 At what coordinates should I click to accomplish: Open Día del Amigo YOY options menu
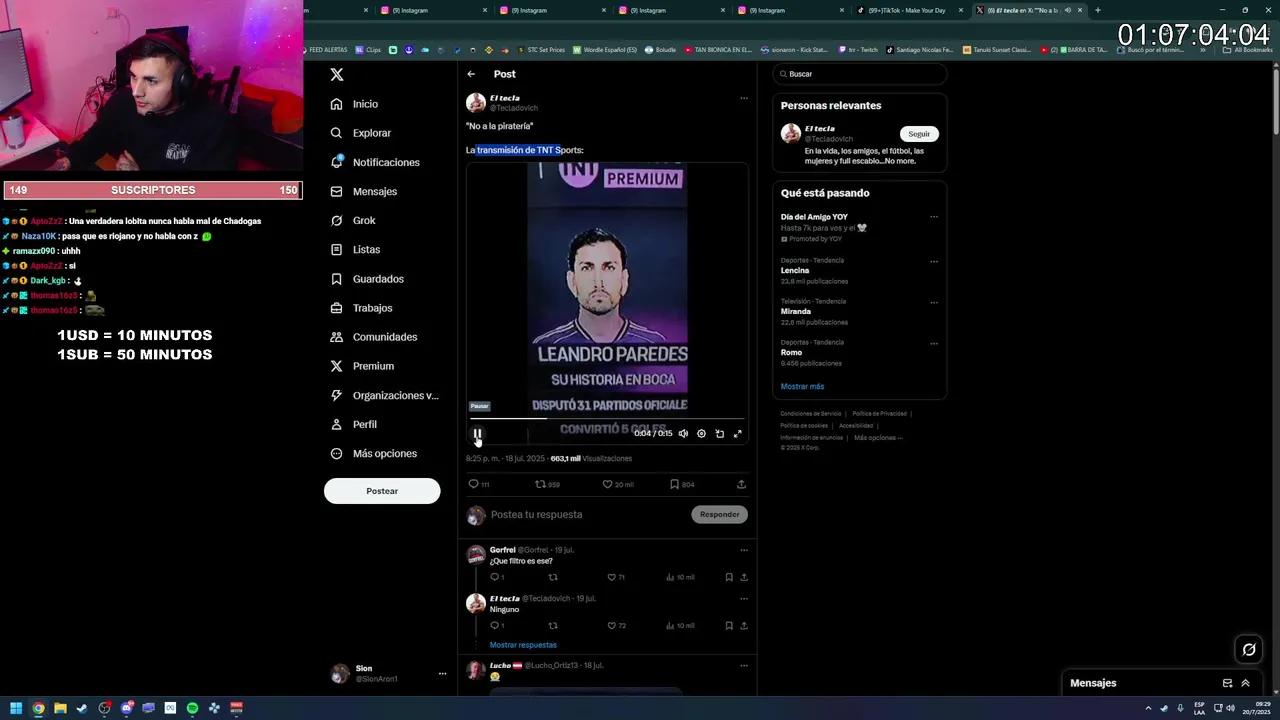pos(934,217)
